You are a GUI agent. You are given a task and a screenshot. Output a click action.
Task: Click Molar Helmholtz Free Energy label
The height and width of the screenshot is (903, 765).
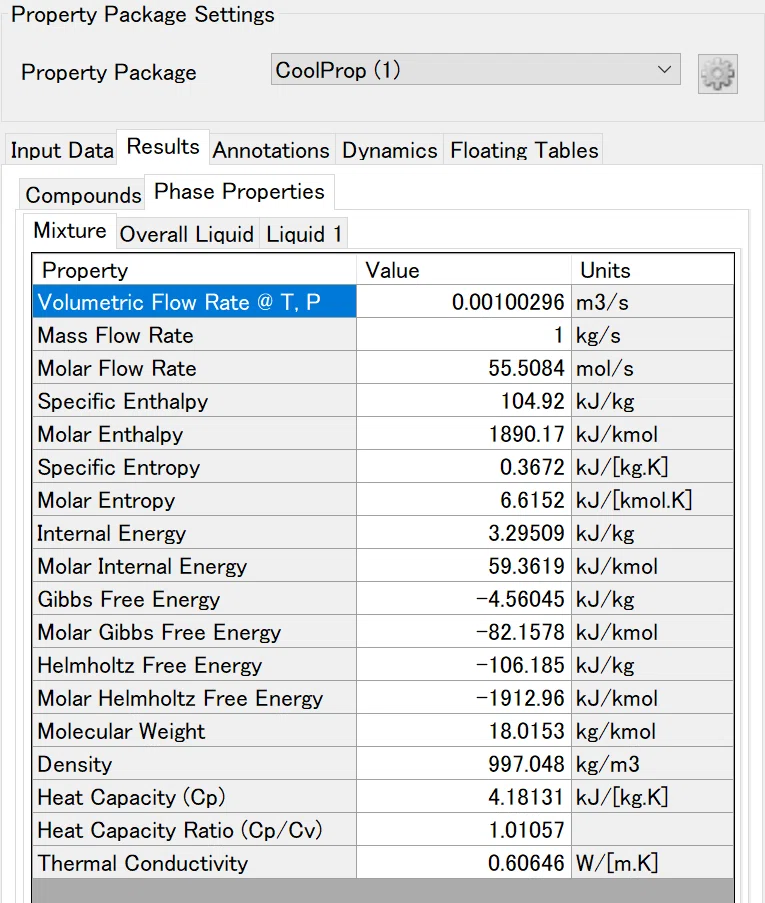coord(195,698)
